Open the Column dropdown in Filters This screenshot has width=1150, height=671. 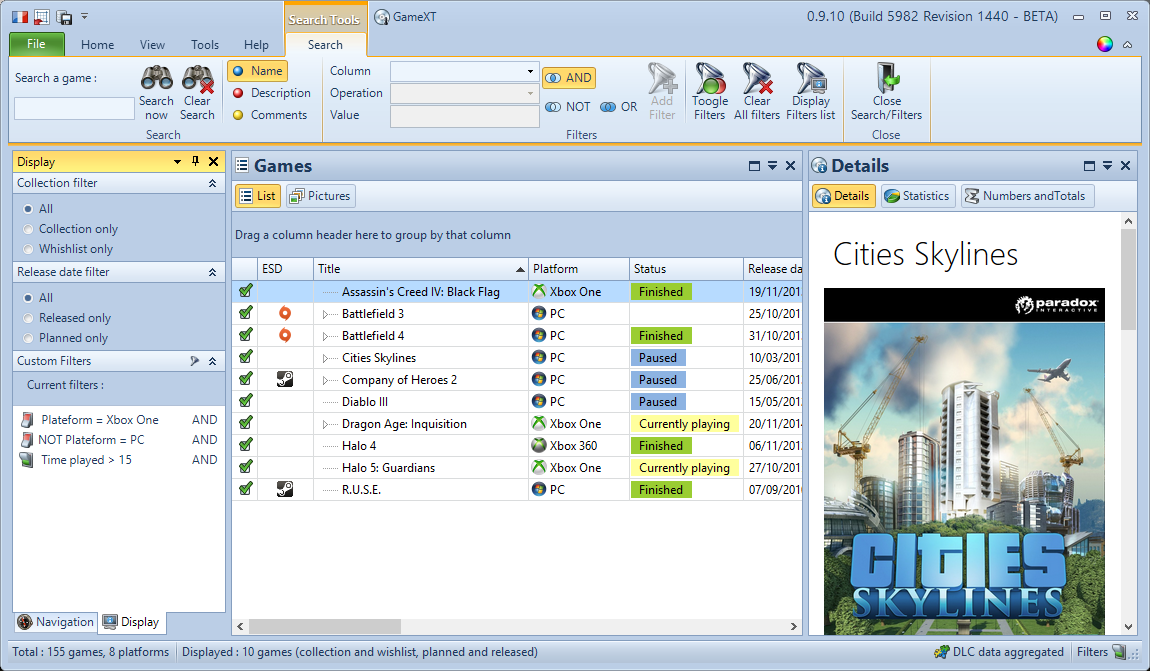(531, 71)
